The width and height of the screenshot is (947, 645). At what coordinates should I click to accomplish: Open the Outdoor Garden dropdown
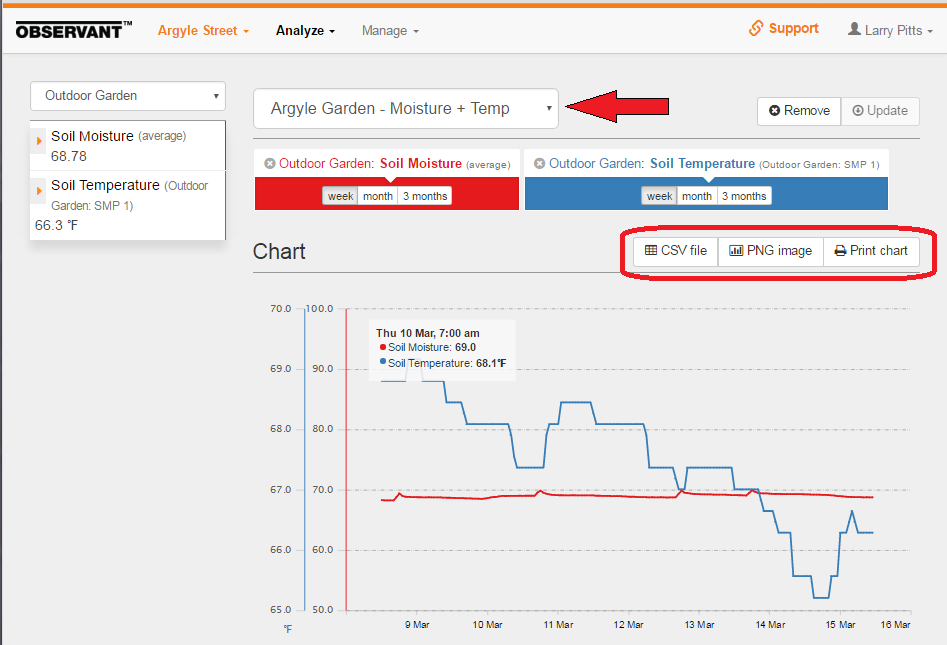pos(128,96)
